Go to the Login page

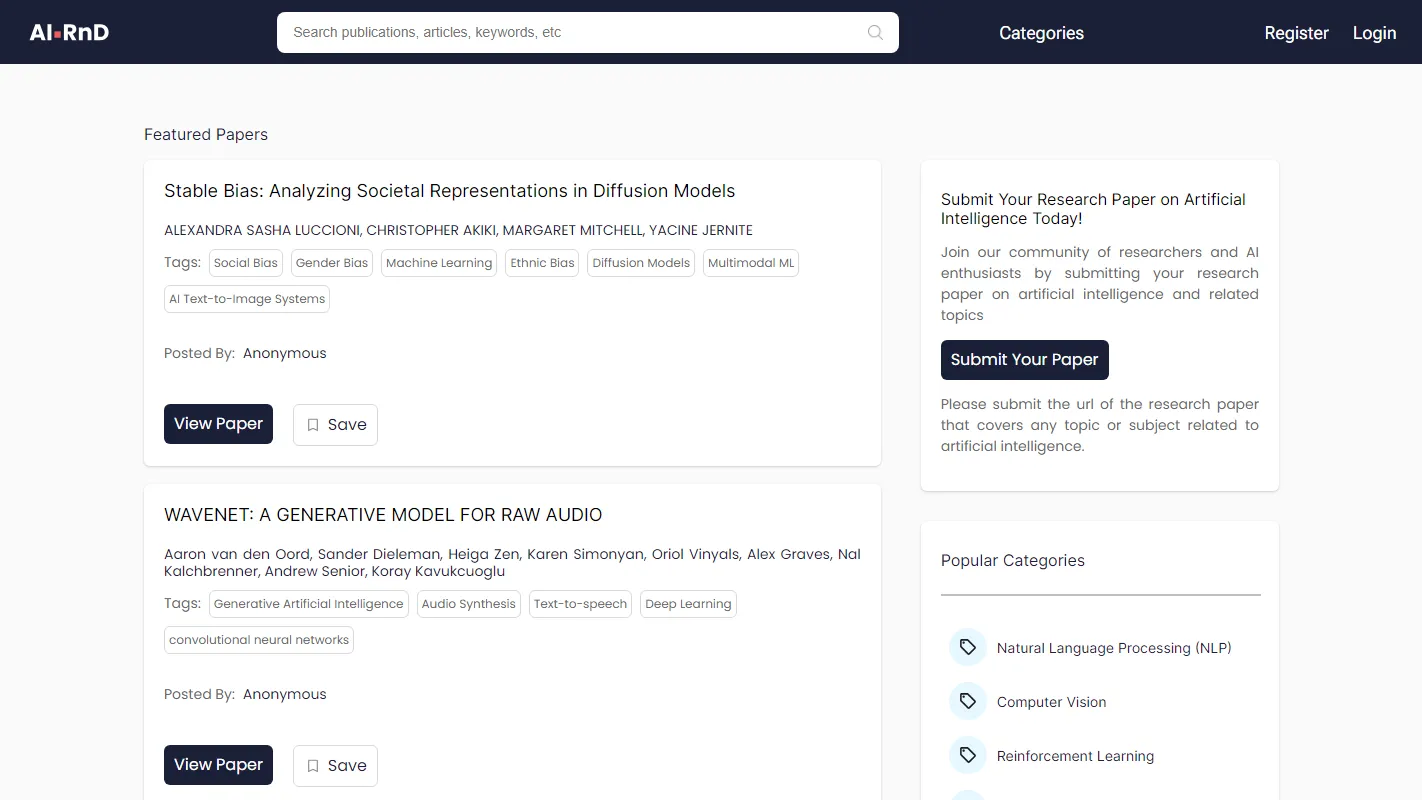1374,33
